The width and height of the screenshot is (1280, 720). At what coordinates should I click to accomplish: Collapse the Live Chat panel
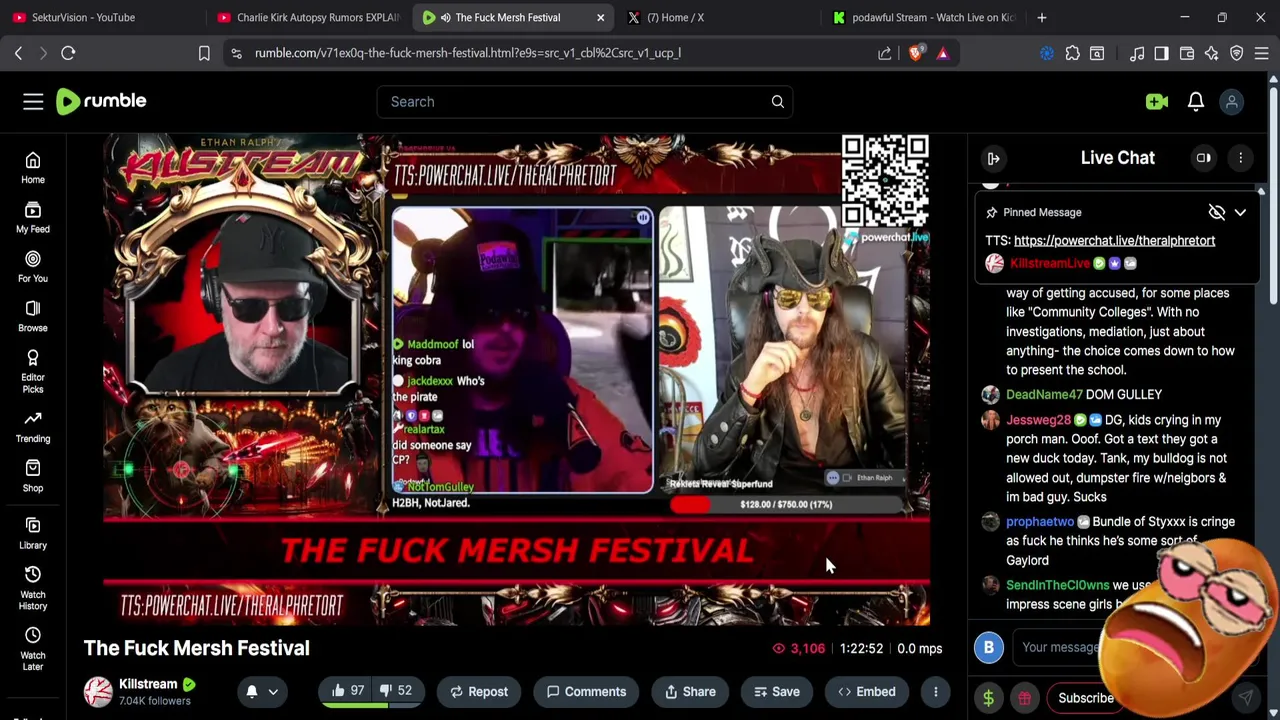(x=993, y=158)
